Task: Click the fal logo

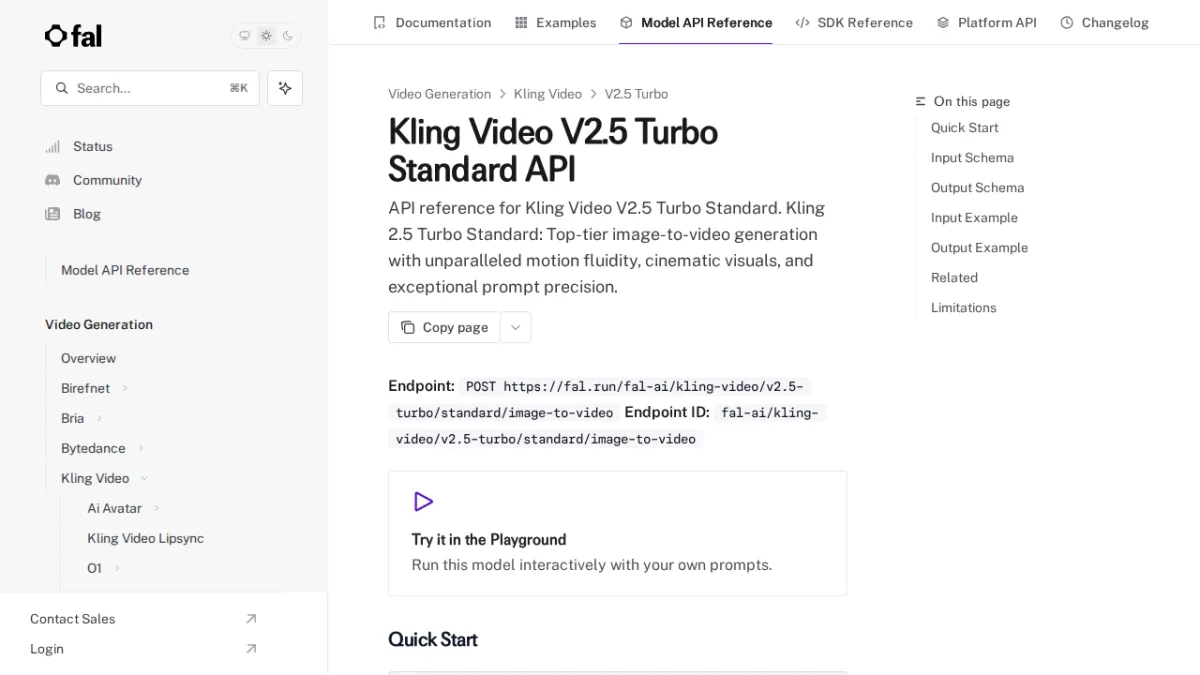Action: point(73,36)
